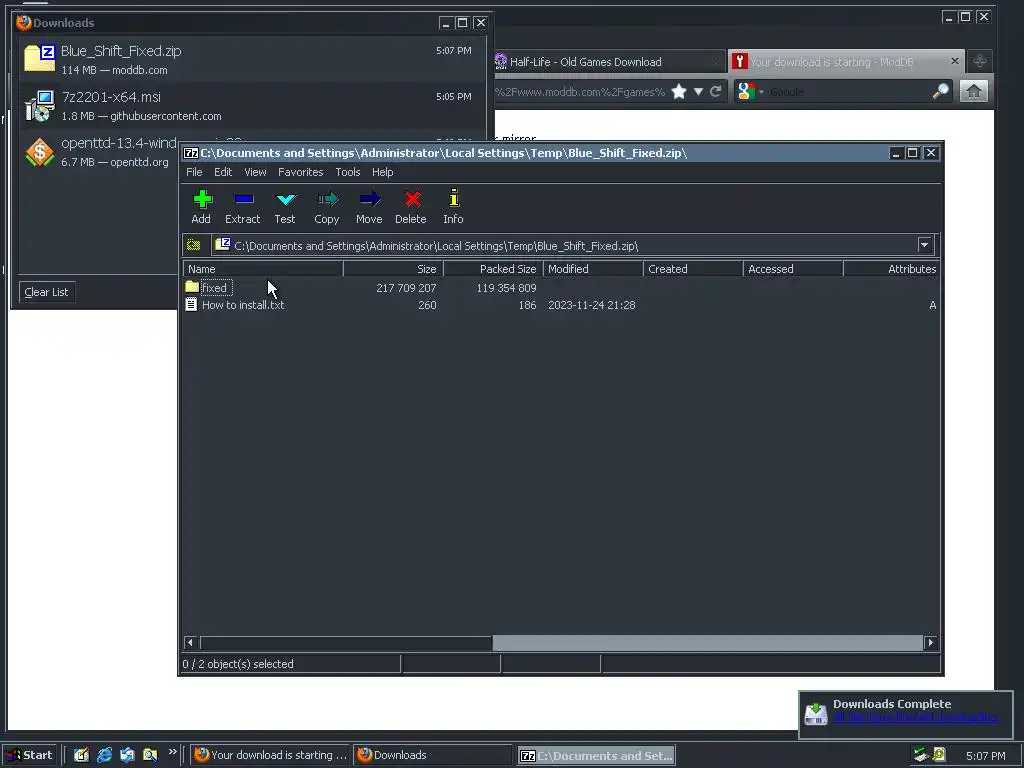Click the third quick launch taskbar icon
The height and width of the screenshot is (768, 1024).
point(127,755)
